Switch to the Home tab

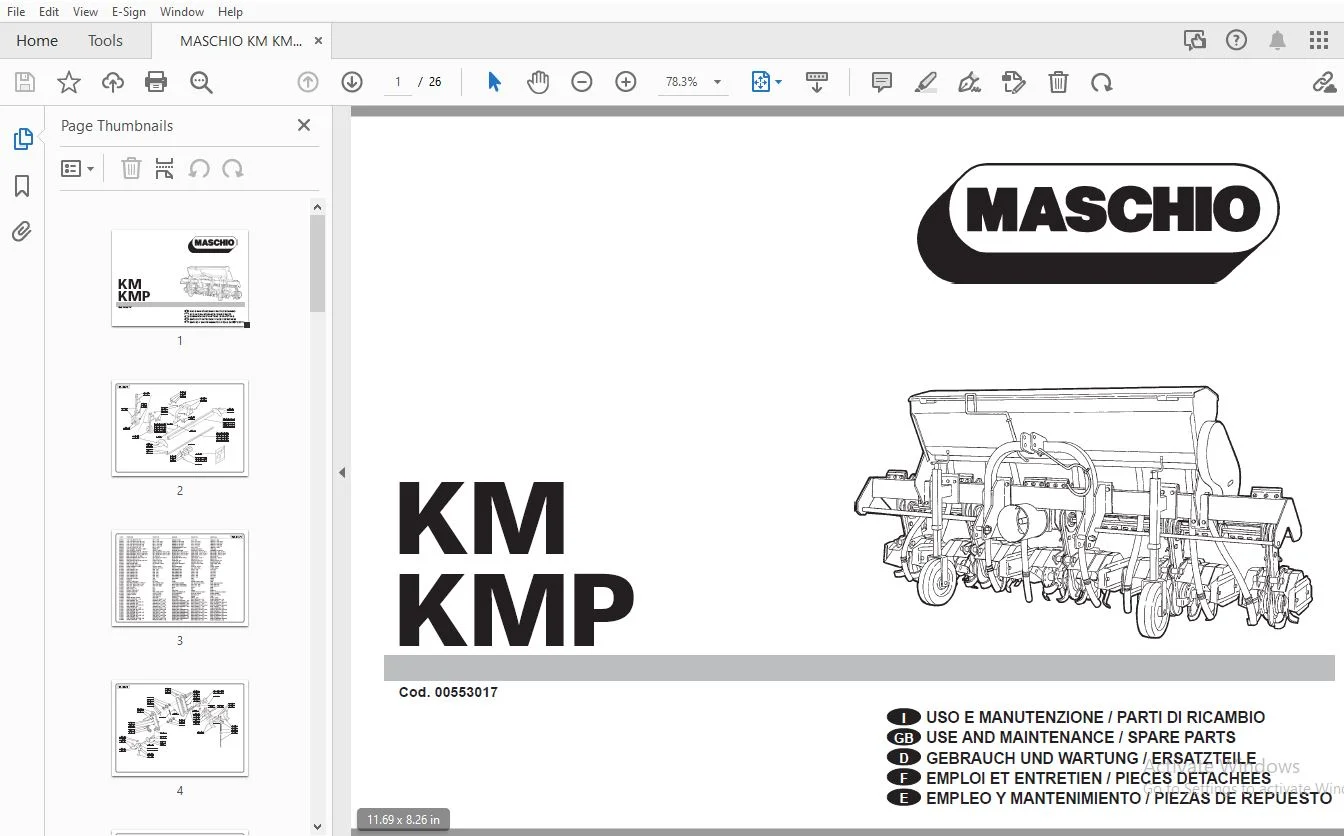[x=37, y=41]
